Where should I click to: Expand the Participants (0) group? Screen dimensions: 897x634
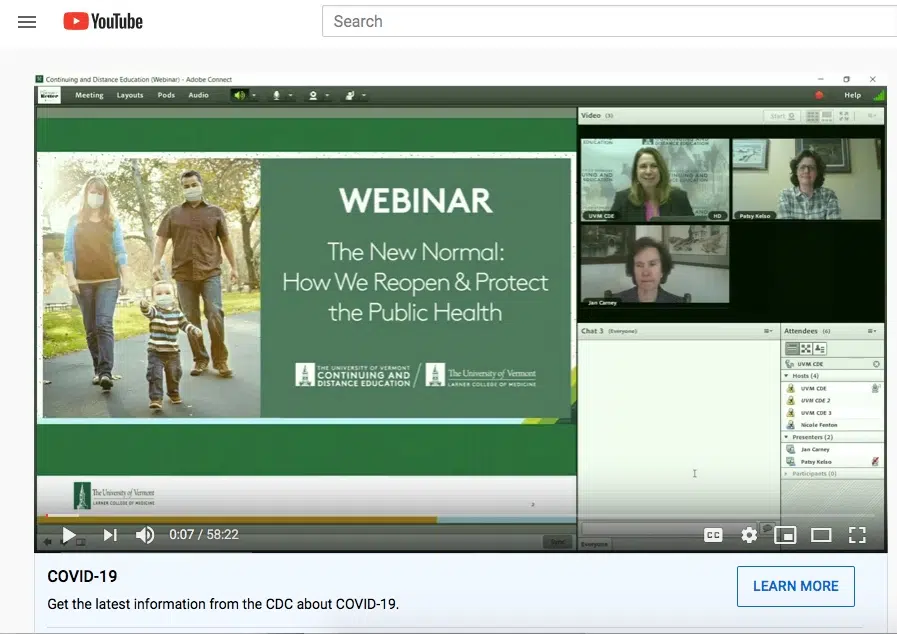pos(787,474)
